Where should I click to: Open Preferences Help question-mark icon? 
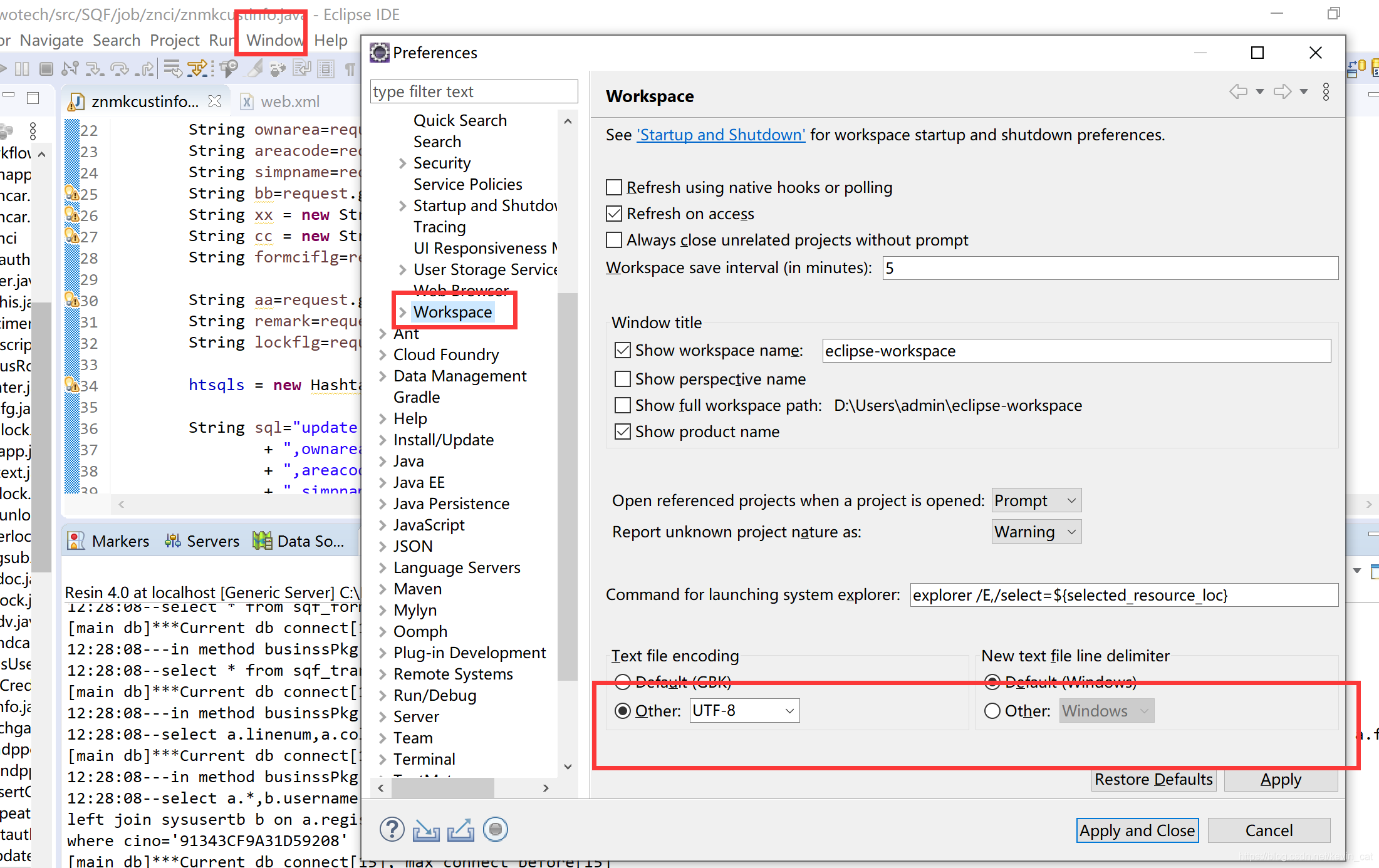pyautogui.click(x=392, y=829)
